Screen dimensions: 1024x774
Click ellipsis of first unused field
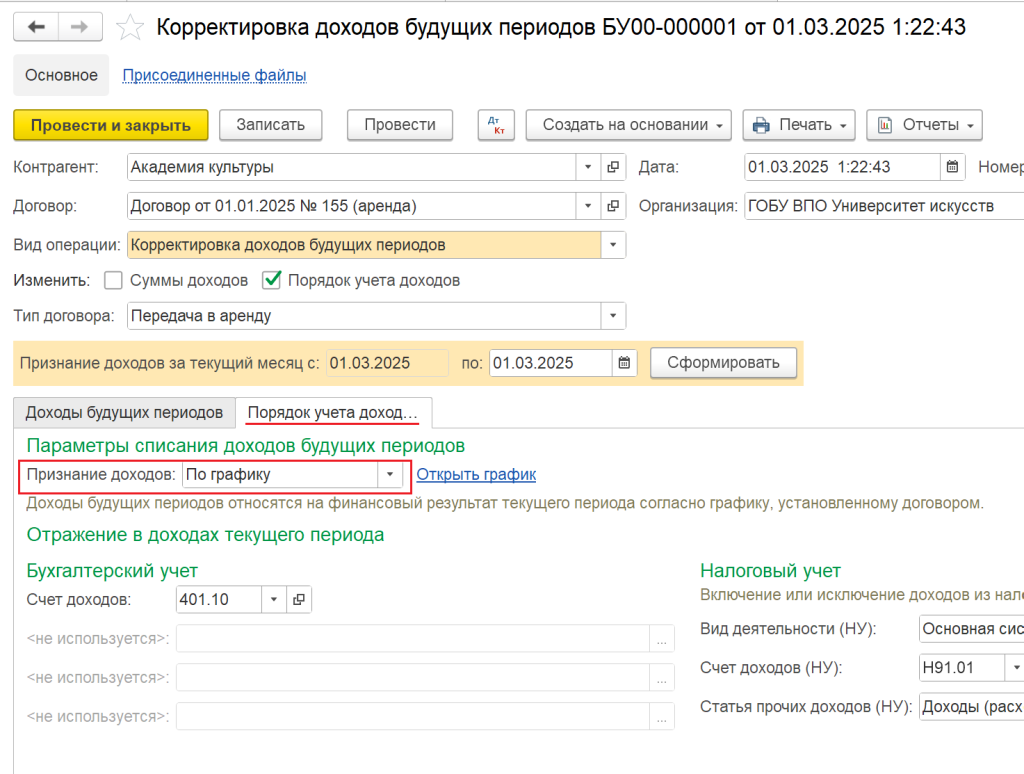pyautogui.click(x=662, y=639)
